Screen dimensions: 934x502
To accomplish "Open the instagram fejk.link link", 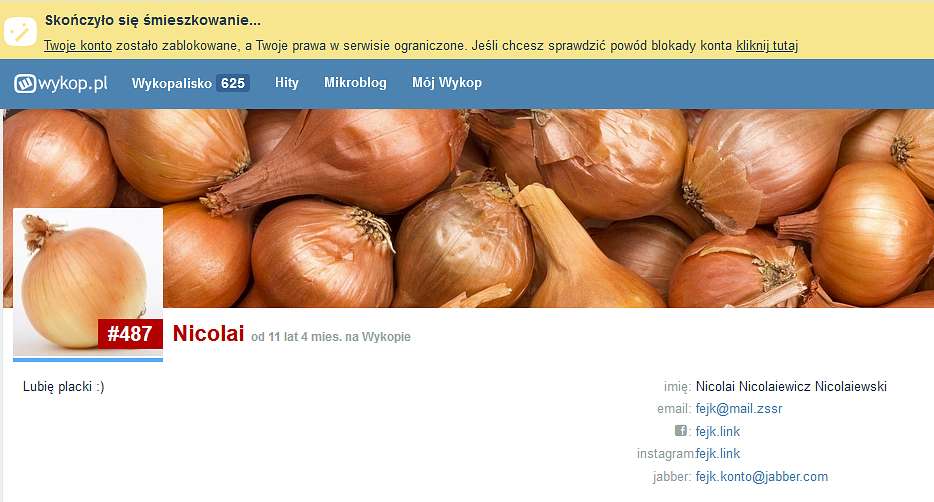I will click(718, 454).
